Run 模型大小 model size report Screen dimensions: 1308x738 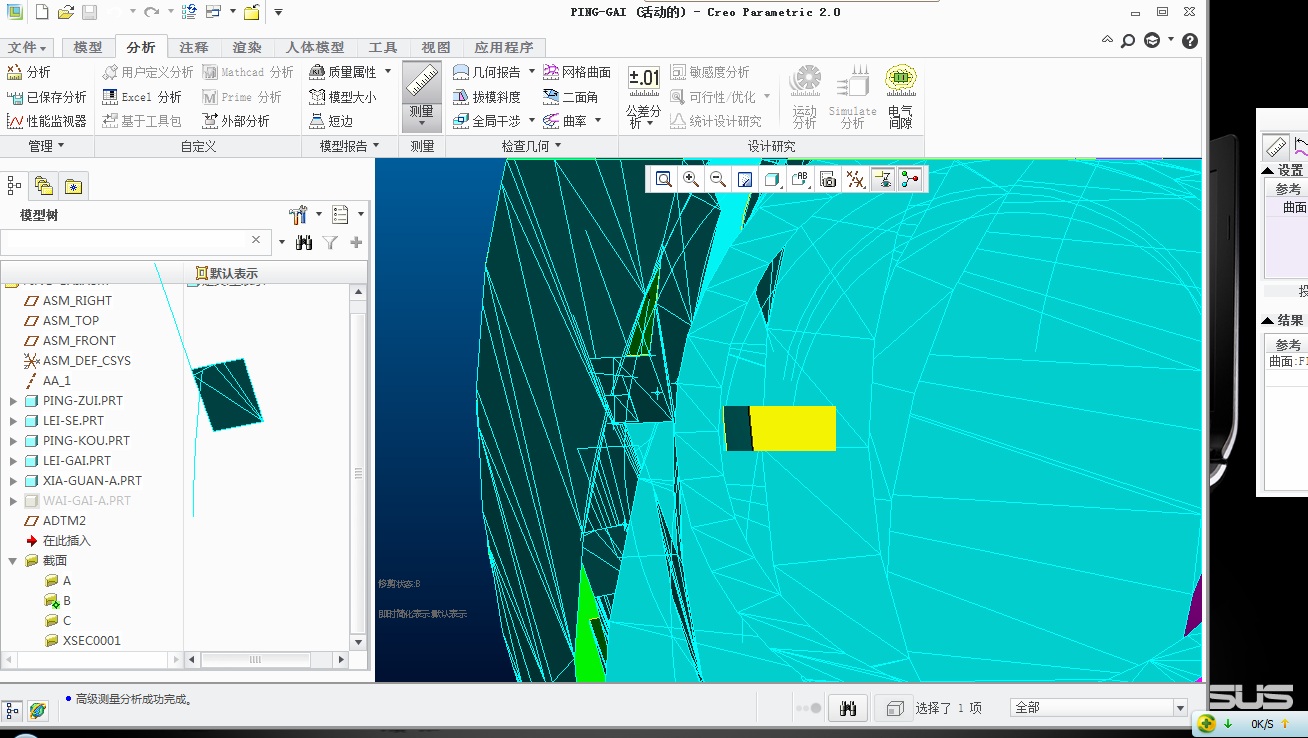[342, 97]
